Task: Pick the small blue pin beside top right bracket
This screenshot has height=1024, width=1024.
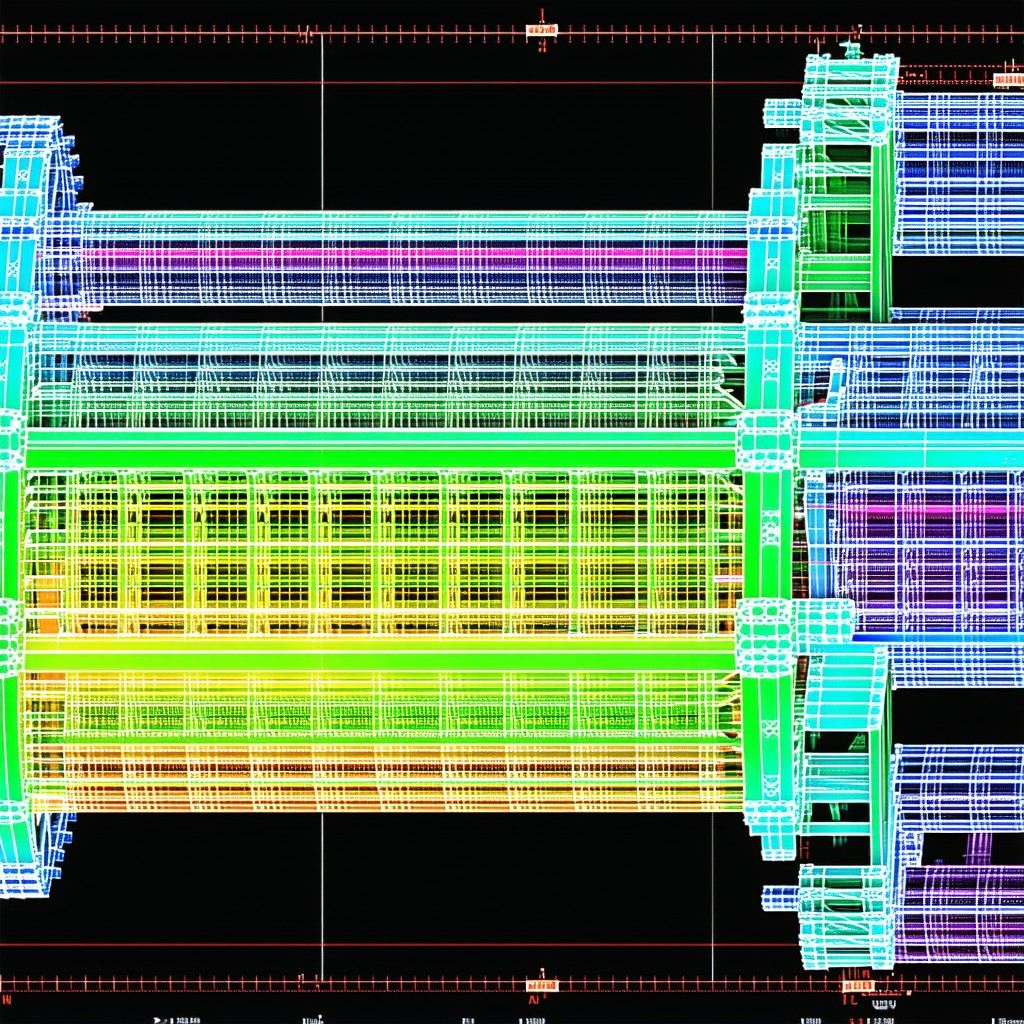Action: pos(782,112)
